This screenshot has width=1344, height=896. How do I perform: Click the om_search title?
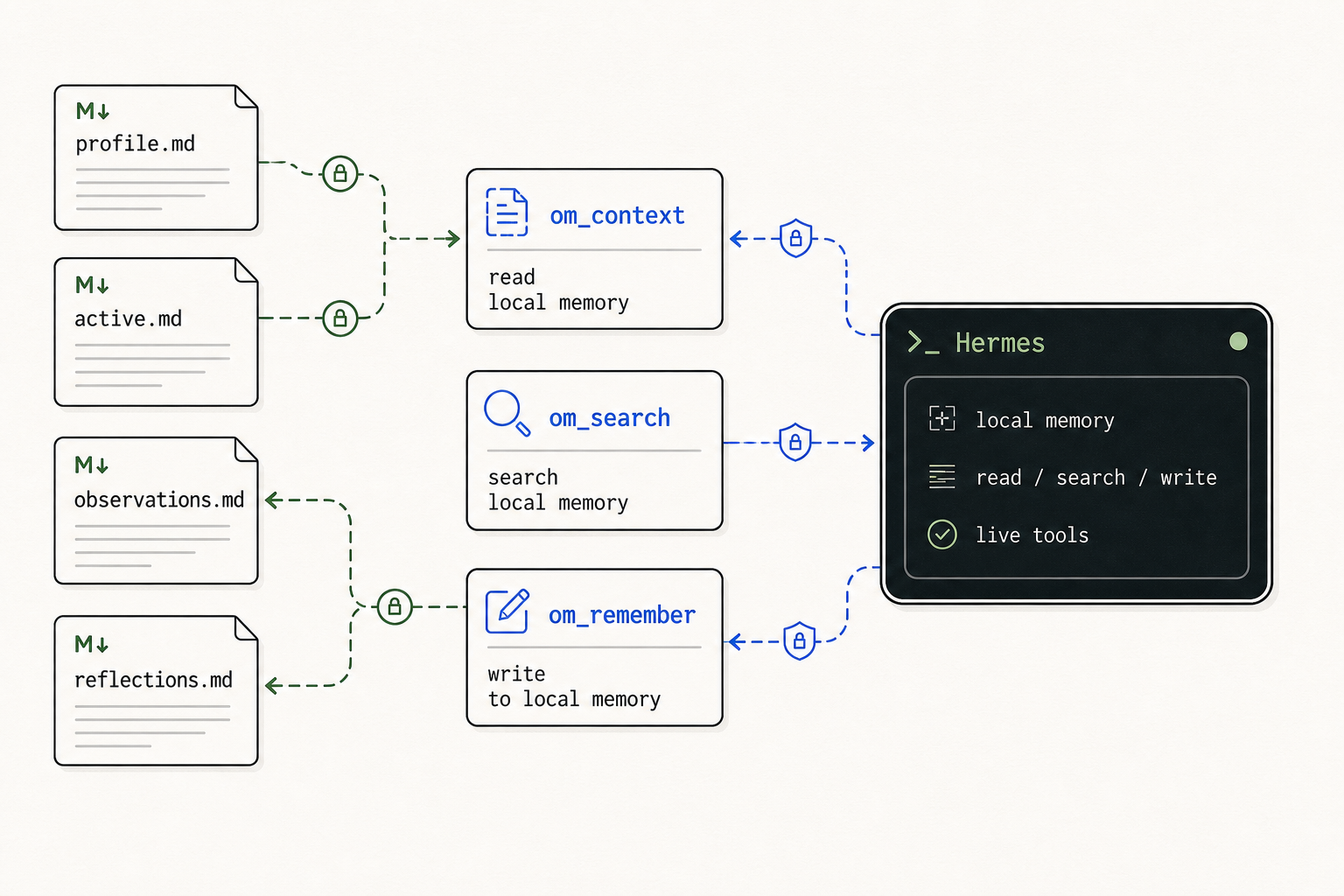[x=610, y=418]
